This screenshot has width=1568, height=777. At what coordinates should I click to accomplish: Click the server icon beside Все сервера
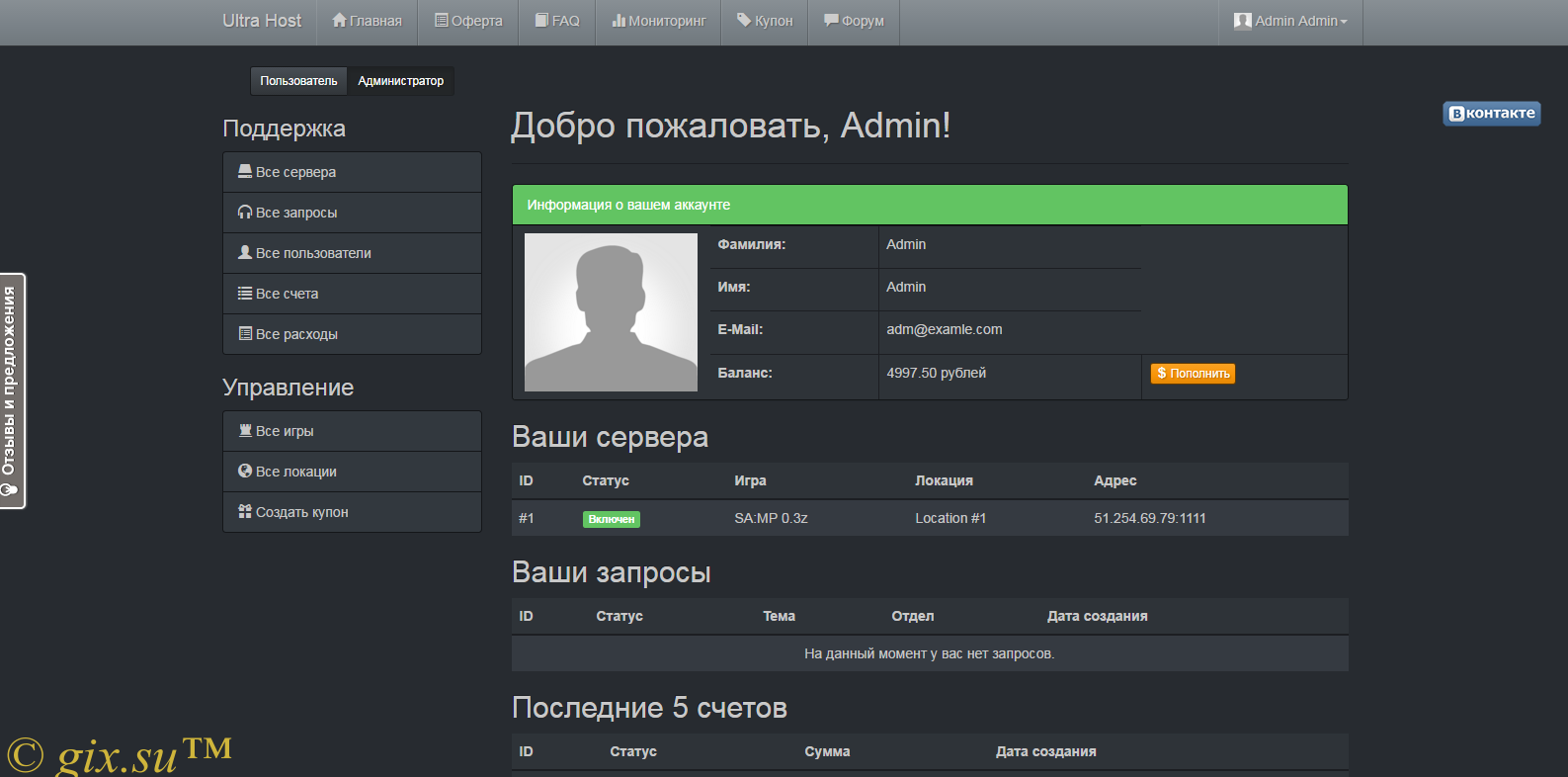point(245,171)
